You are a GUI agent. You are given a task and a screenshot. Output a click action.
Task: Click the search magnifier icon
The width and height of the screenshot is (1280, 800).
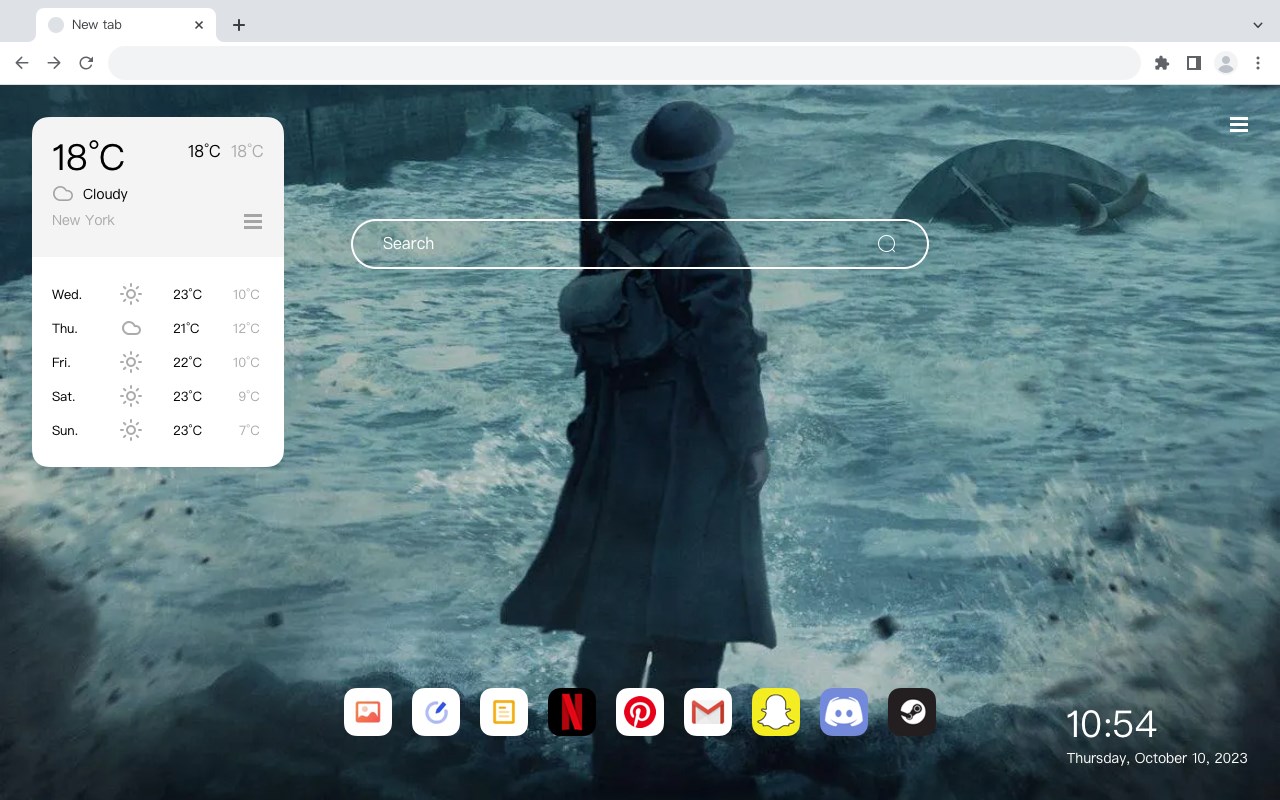887,244
